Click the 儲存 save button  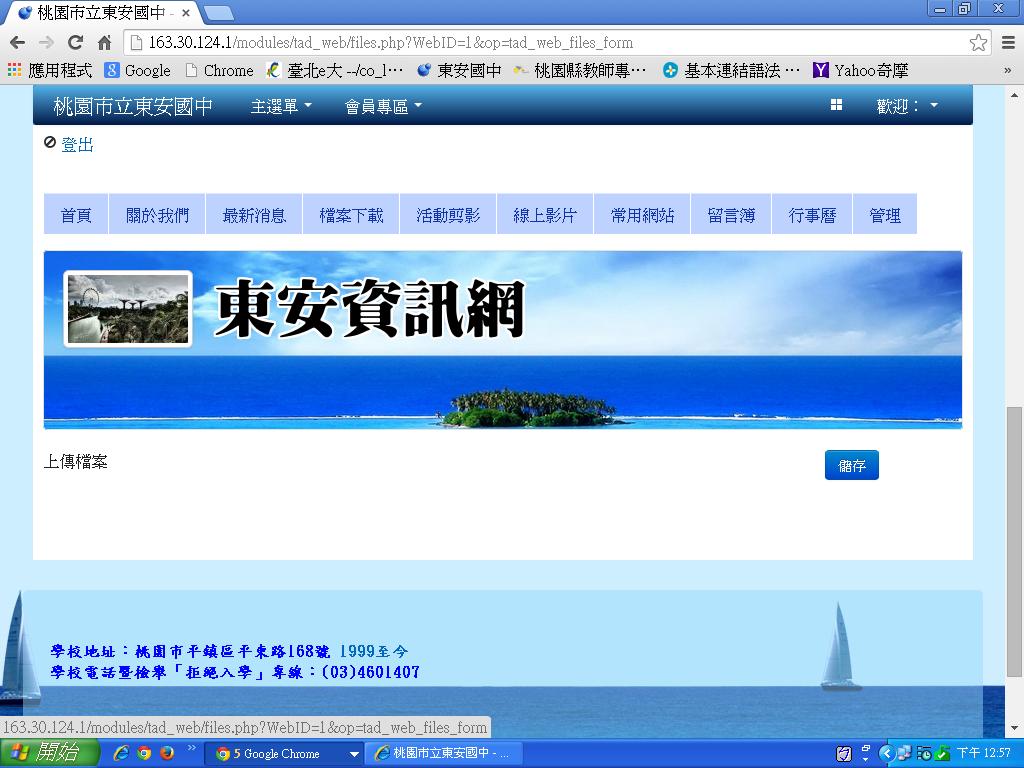click(x=851, y=465)
